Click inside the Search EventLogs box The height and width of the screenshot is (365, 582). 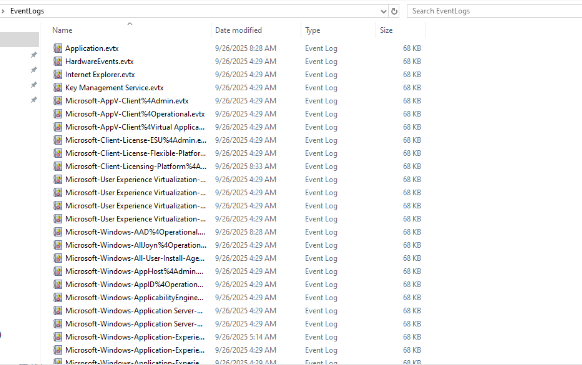pos(494,11)
